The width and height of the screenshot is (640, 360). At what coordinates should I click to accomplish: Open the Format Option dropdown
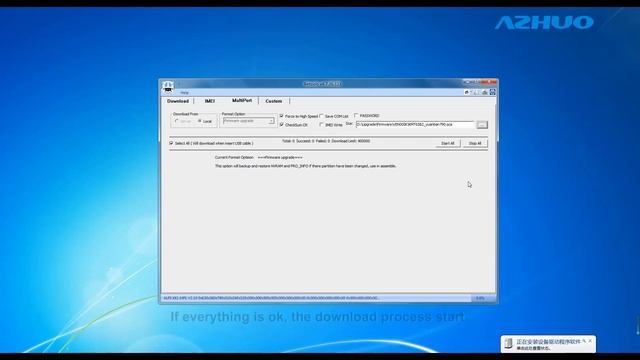point(249,121)
